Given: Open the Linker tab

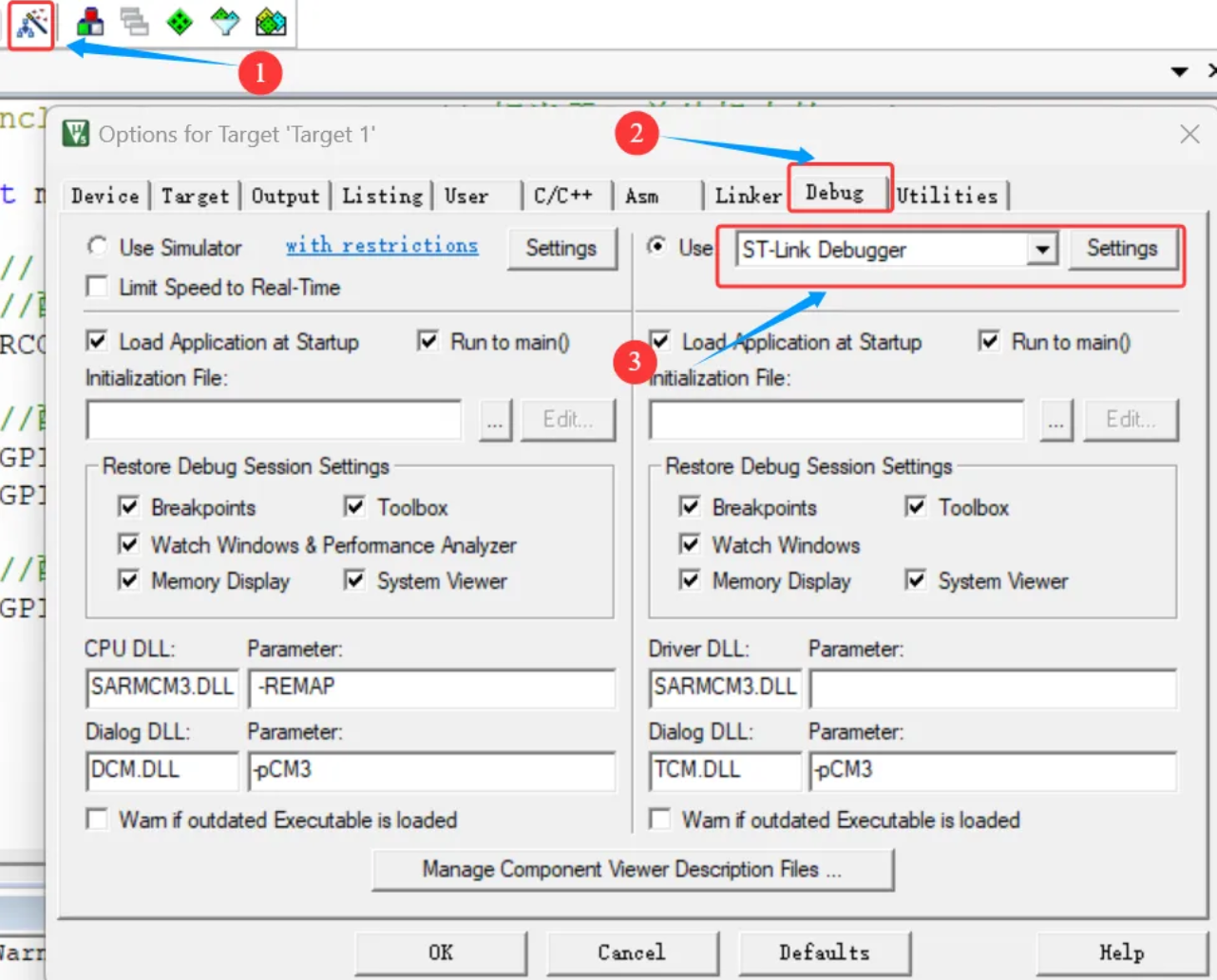Looking at the screenshot, I should point(748,196).
